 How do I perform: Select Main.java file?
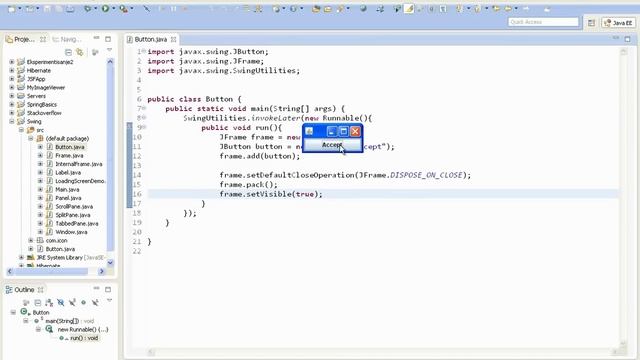pos(67,189)
